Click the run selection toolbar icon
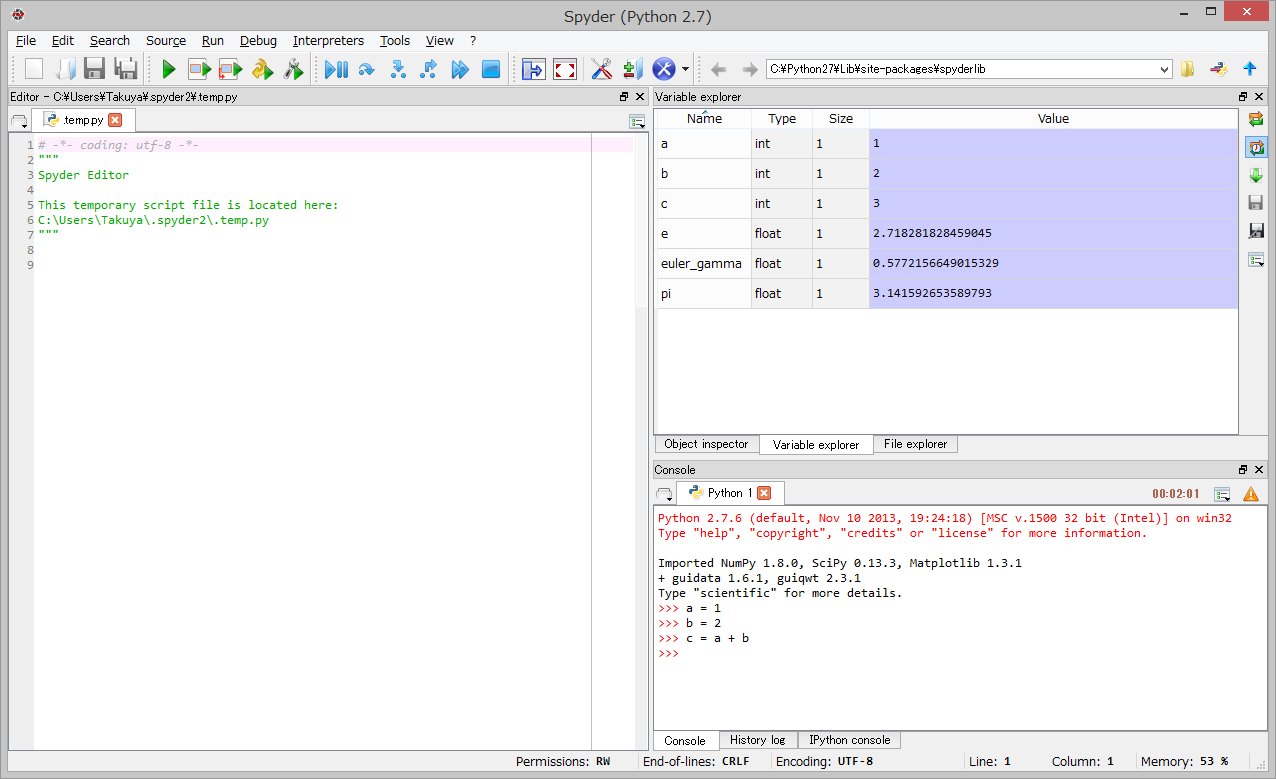The width and height of the screenshot is (1276, 779). tap(262, 69)
